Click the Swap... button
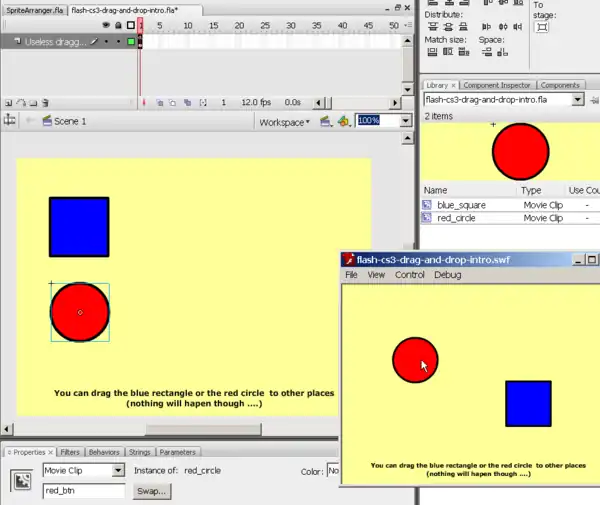Screen dimensions: 600x505 click(x=151, y=491)
